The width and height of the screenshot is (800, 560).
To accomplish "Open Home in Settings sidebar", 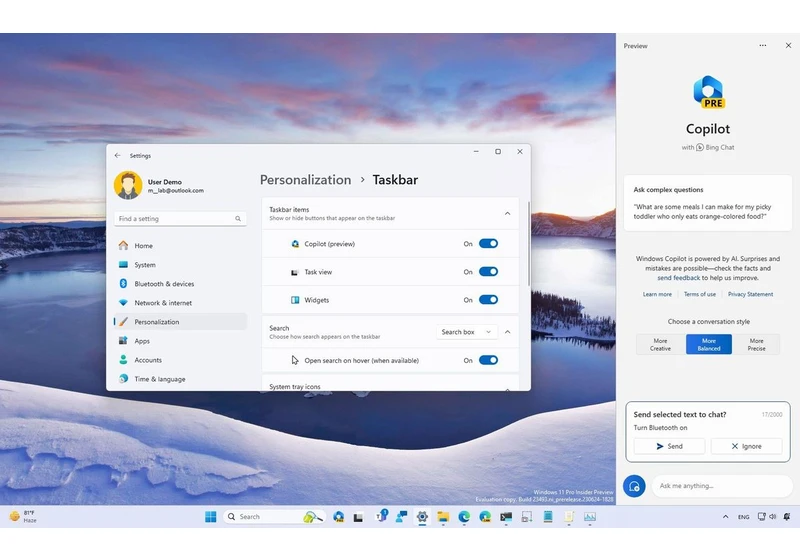I will tap(180, 246).
